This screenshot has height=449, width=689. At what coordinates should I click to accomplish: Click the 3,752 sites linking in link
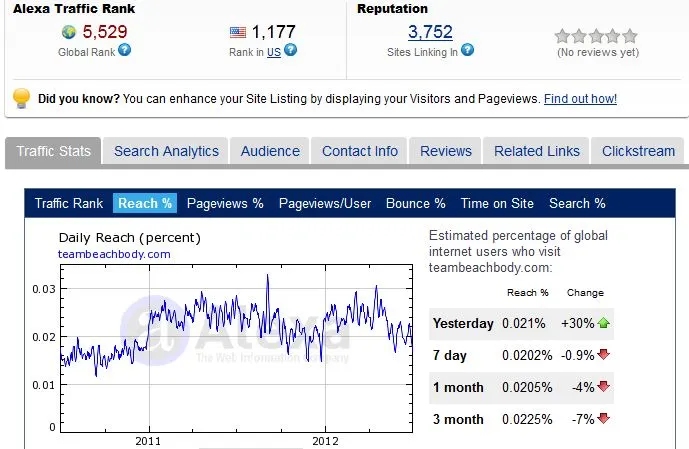430,32
